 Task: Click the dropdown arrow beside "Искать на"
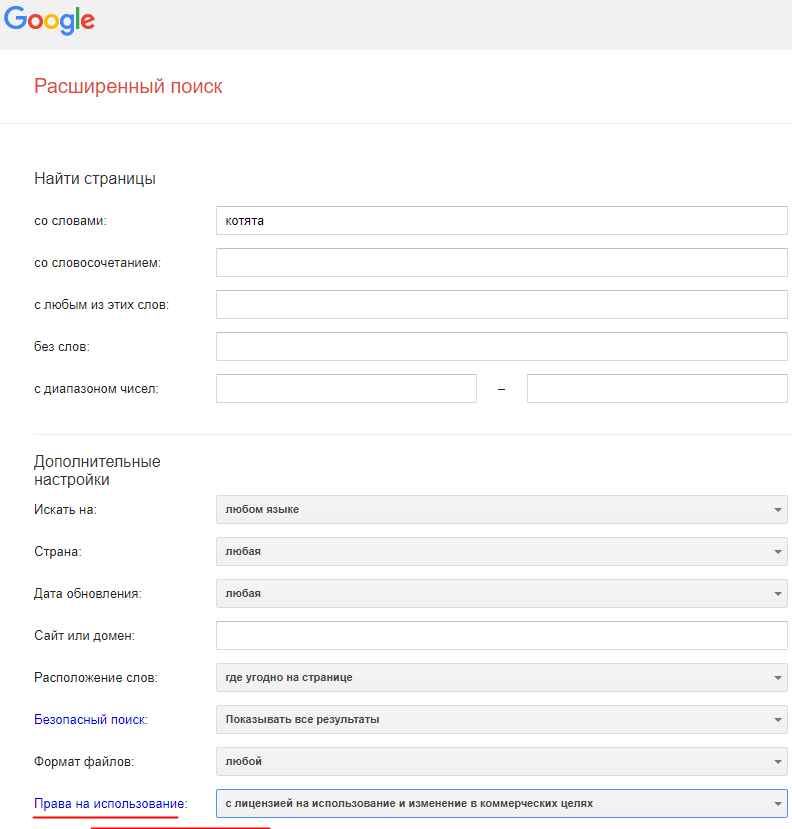pos(776,509)
